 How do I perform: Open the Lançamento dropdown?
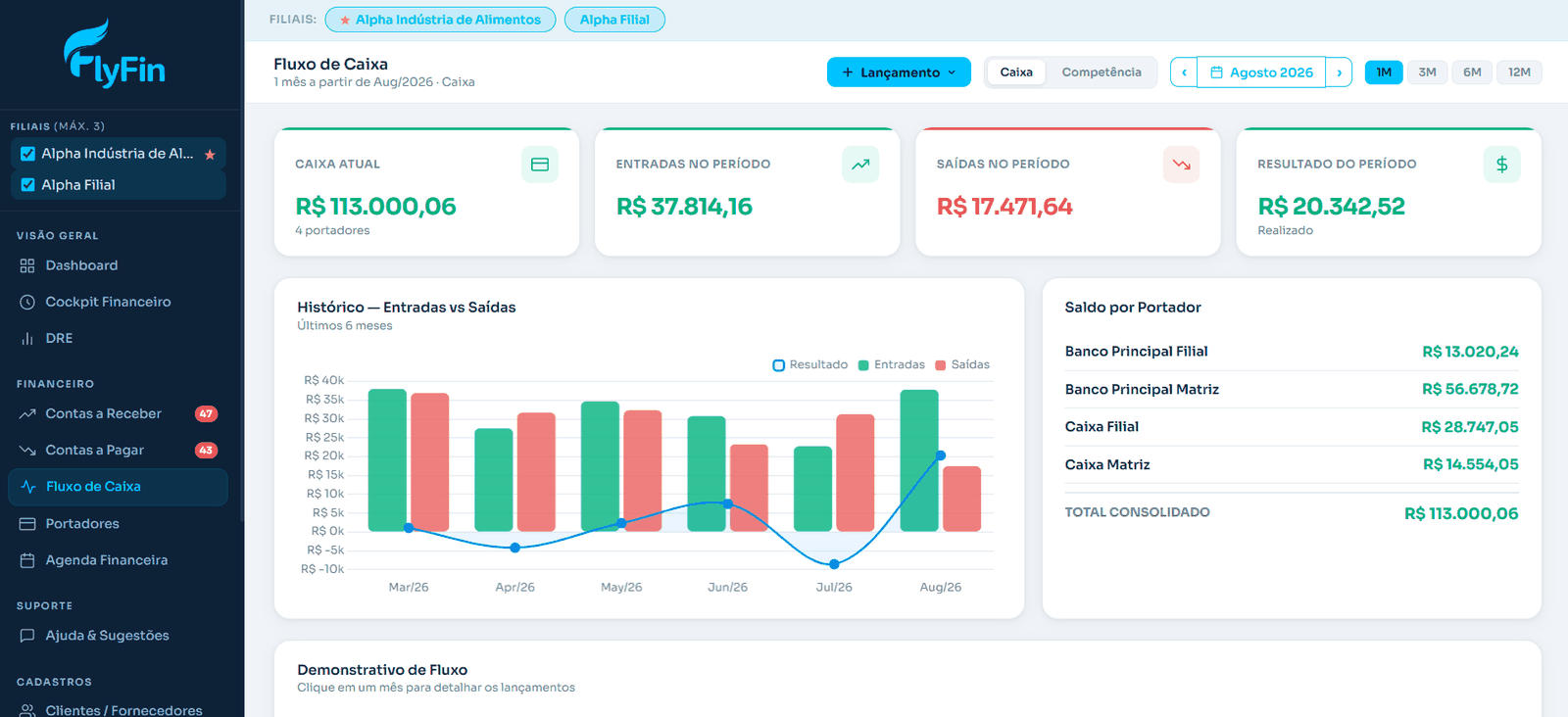click(x=899, y=72)
